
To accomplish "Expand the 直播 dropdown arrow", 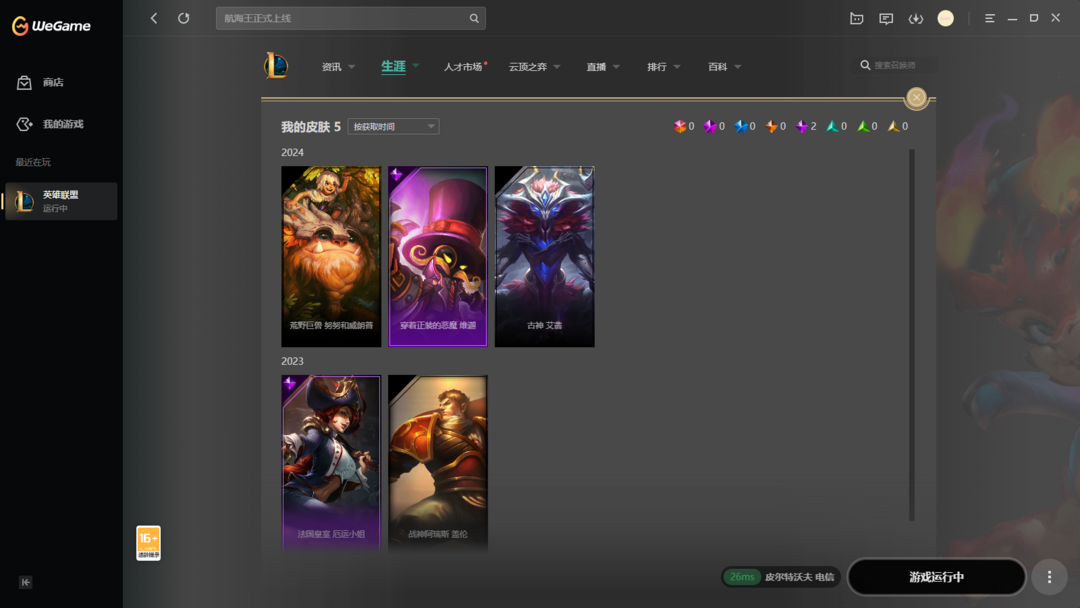I will click(x=616, y=67).
